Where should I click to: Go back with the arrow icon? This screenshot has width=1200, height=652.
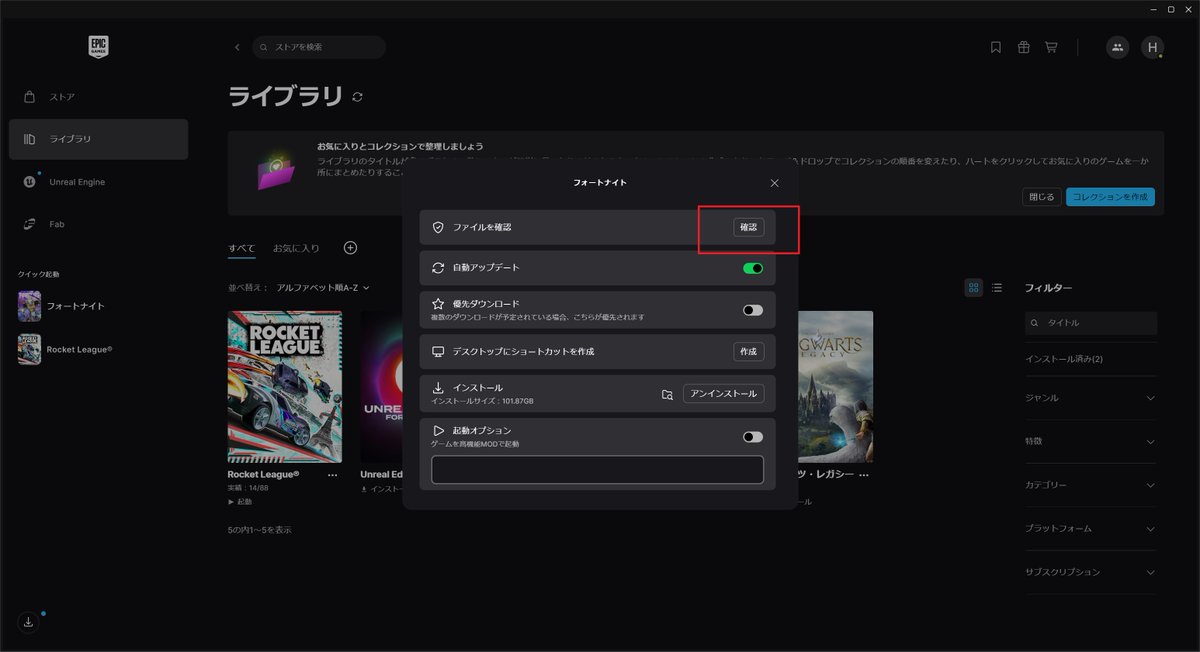coord(237,47)
